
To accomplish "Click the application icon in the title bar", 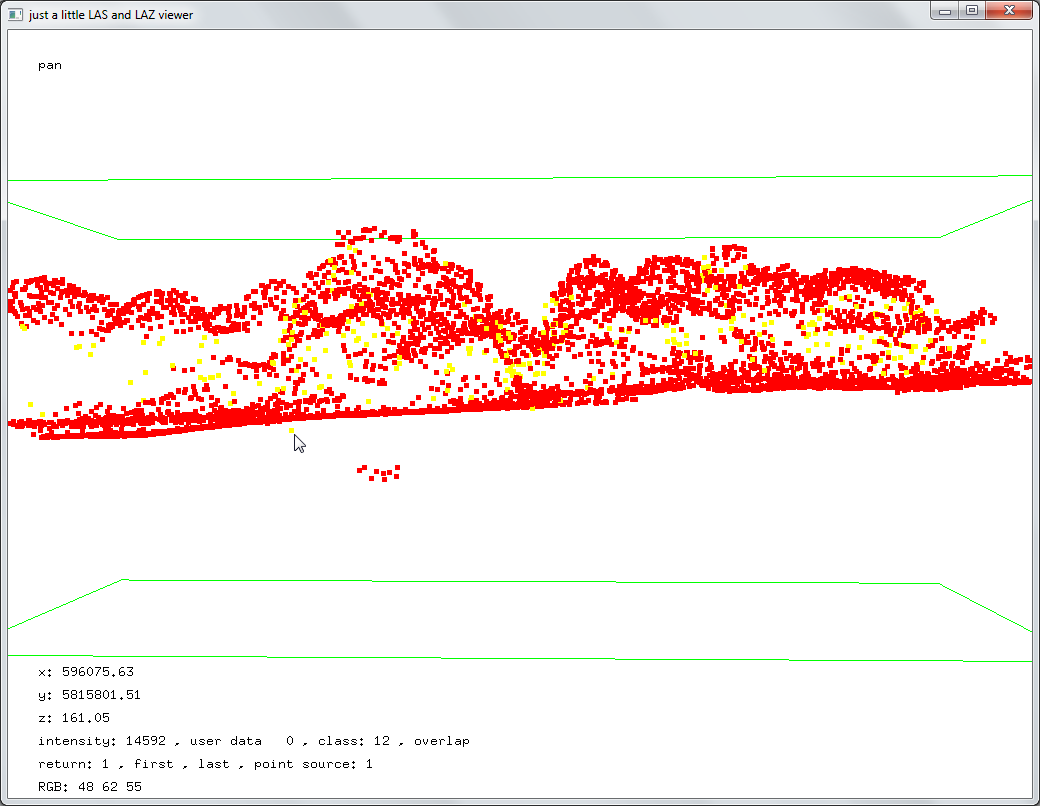I will click(x=15, y=14).
